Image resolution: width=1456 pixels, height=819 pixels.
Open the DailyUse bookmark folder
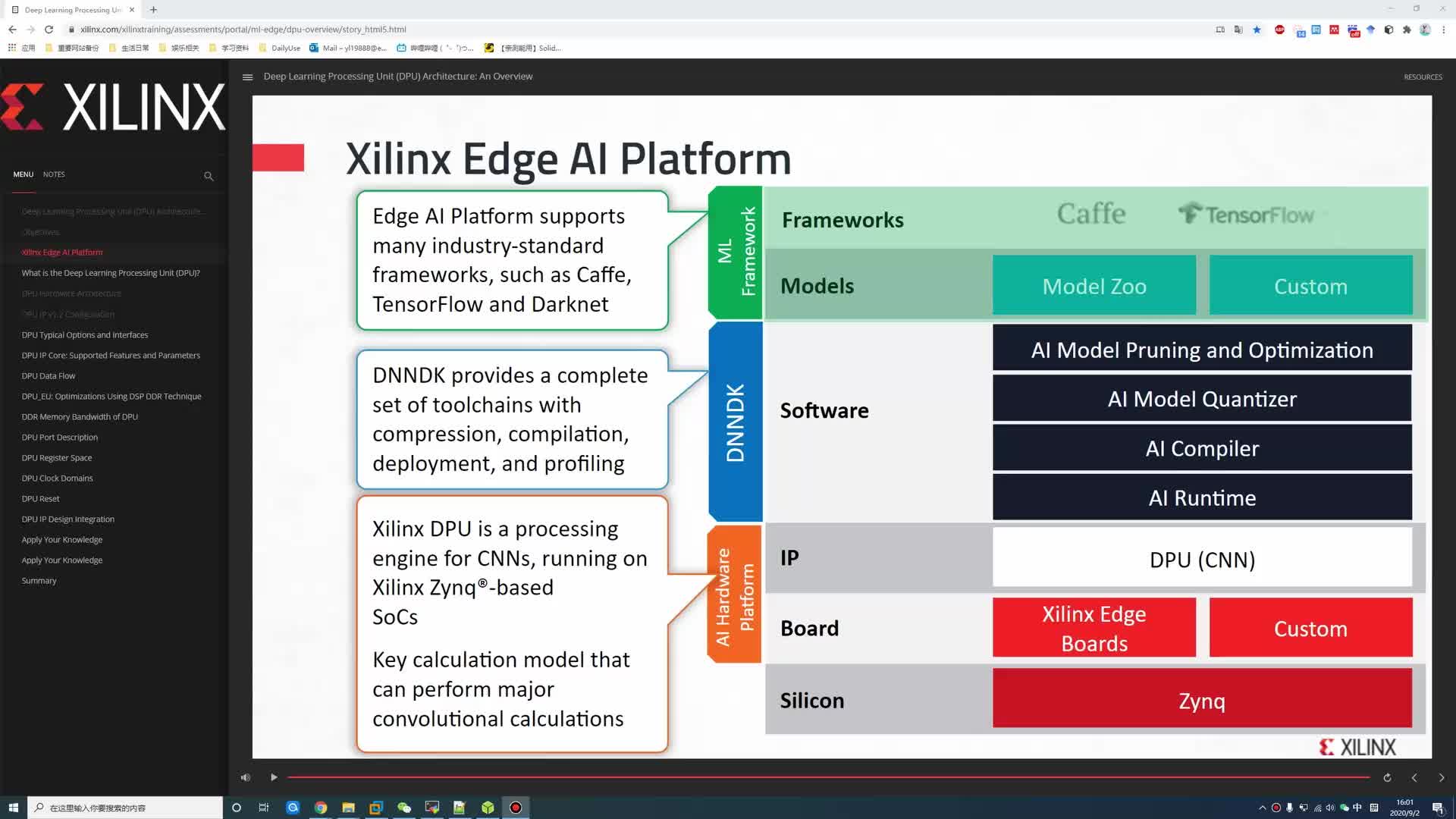pyautogui.click(x=280, y=48)
